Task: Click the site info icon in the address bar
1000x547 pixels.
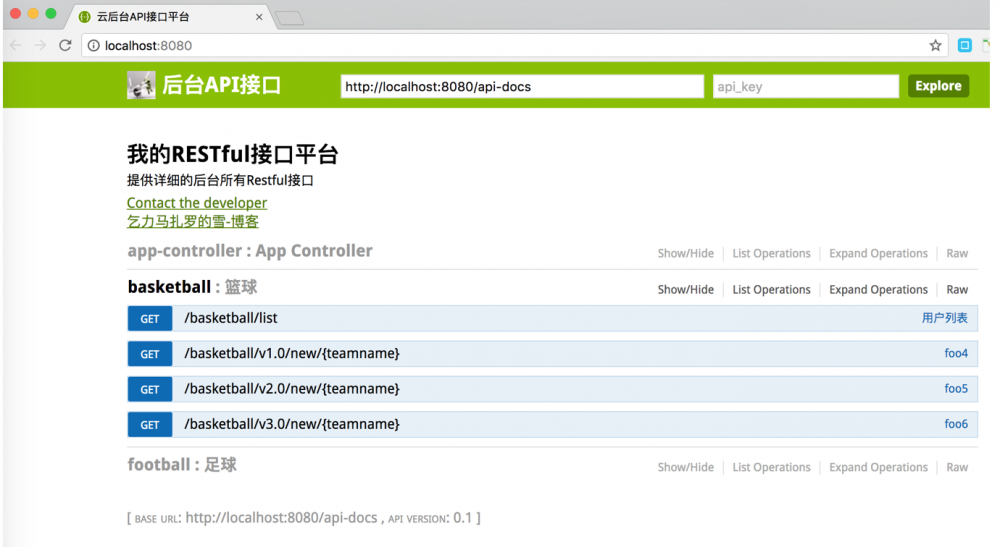Action: coord(94,45)
